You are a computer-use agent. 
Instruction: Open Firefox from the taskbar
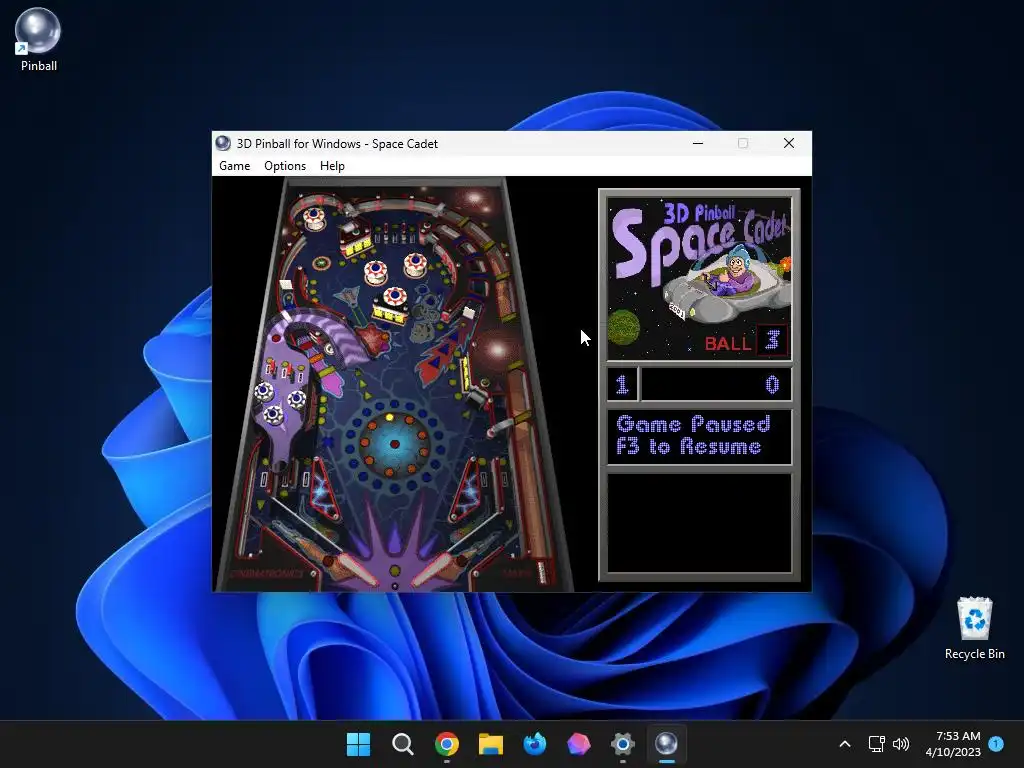coord(534,744)
